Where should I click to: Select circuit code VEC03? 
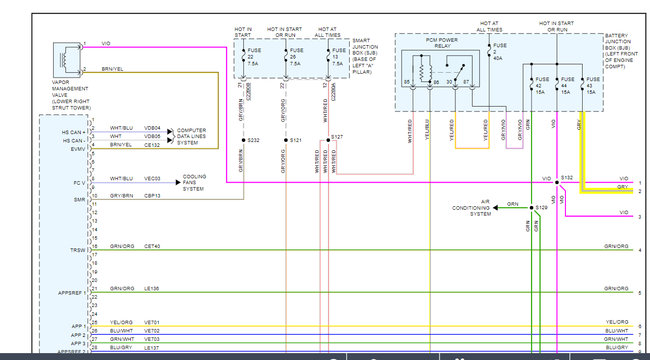pos(152,178)
